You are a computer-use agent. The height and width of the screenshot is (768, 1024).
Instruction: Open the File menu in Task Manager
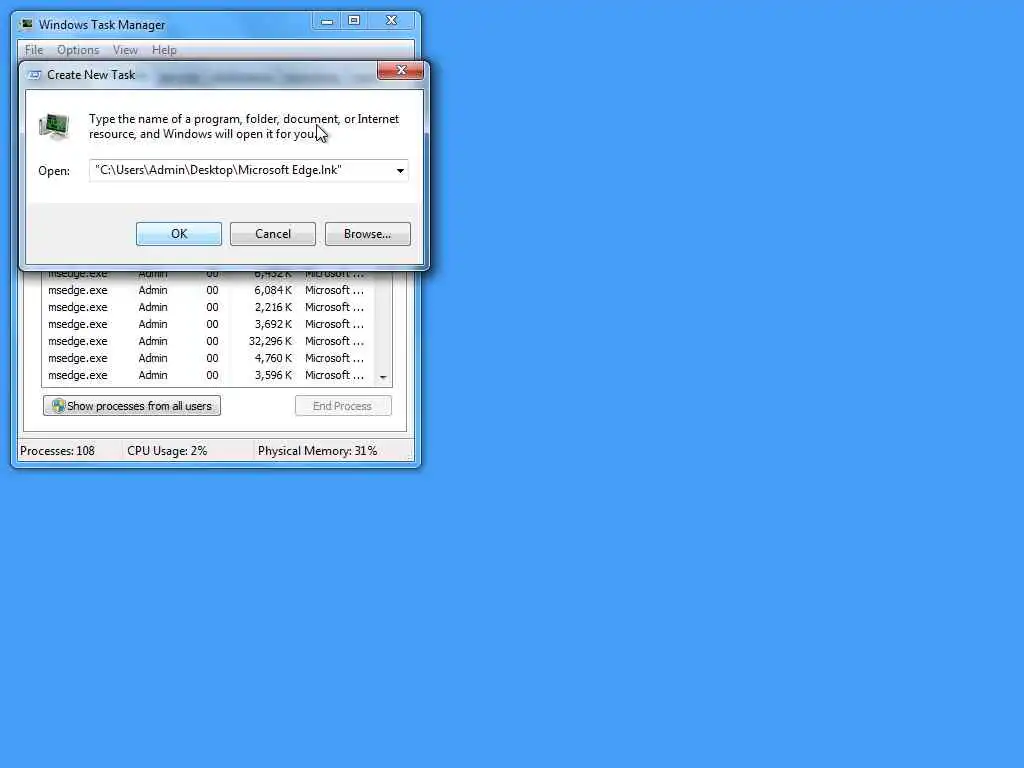(x=34, y=50)
